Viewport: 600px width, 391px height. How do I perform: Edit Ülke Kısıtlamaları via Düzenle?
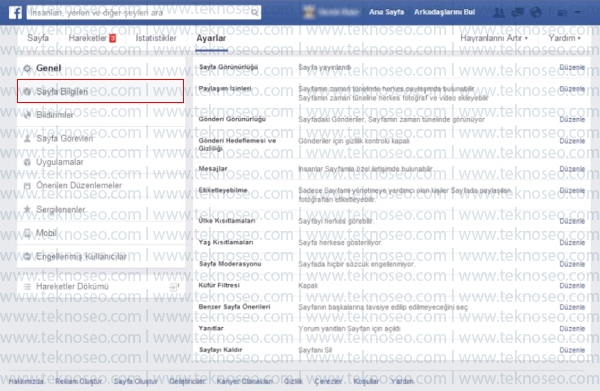coord(572,221)
